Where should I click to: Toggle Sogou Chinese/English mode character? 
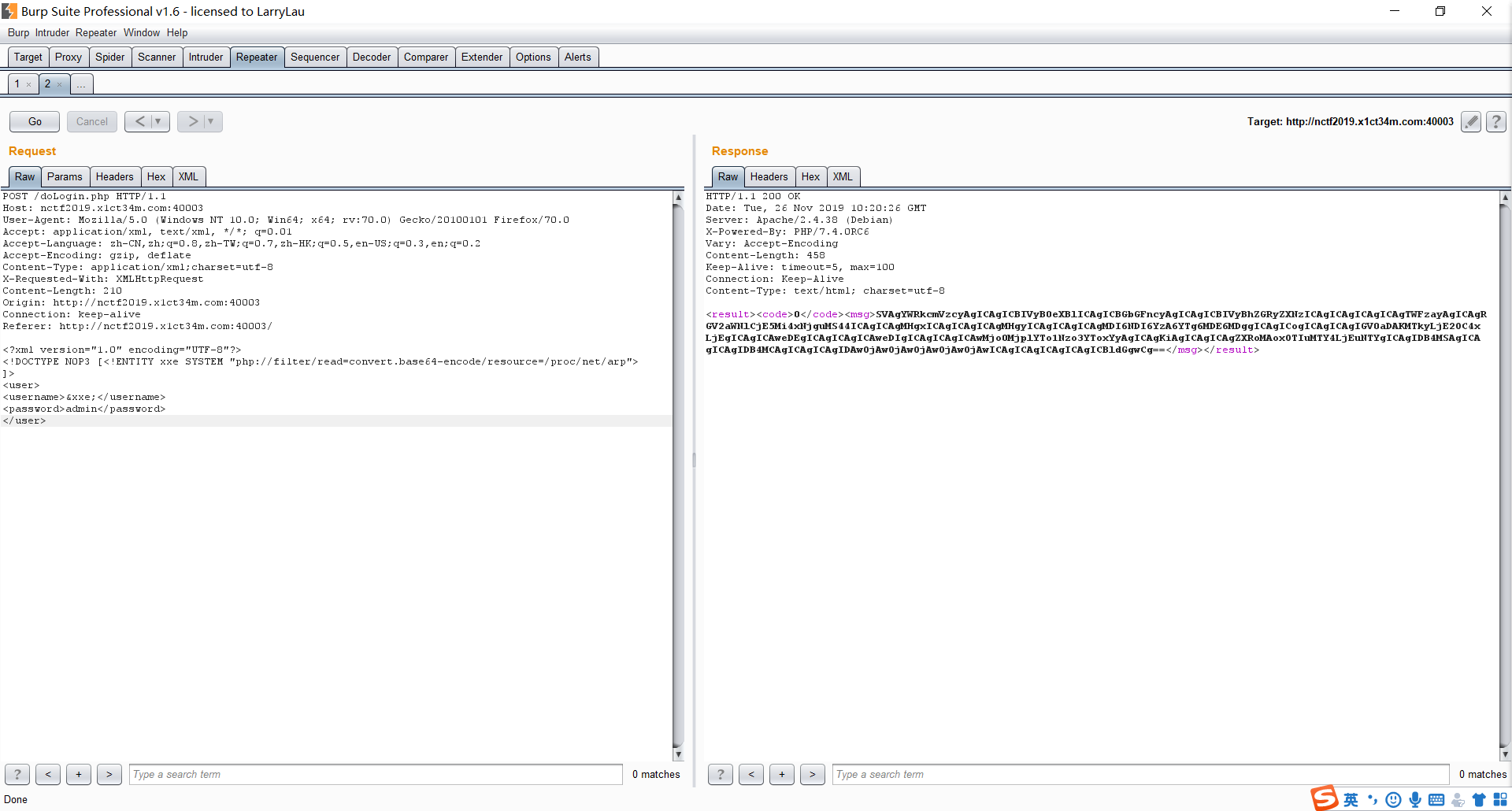[1351, 800]
